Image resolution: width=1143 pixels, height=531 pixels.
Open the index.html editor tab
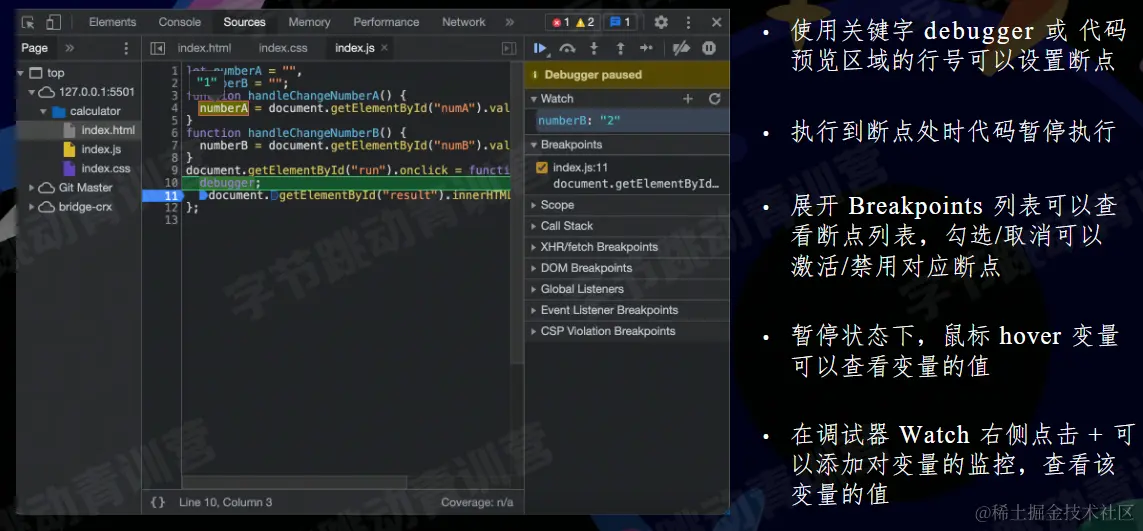pos(204,48)
